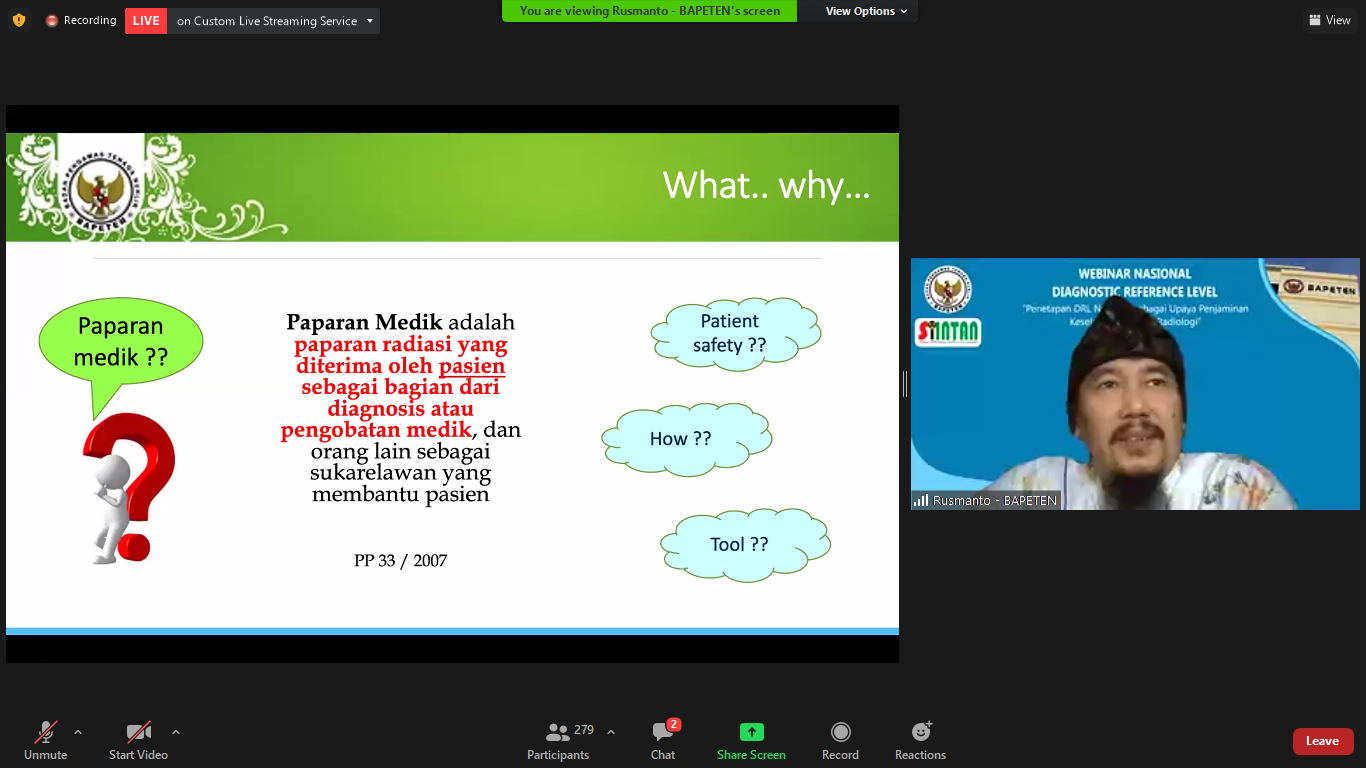Open the Participants panel
The image size is (1366, 768).
coord(558,741)
